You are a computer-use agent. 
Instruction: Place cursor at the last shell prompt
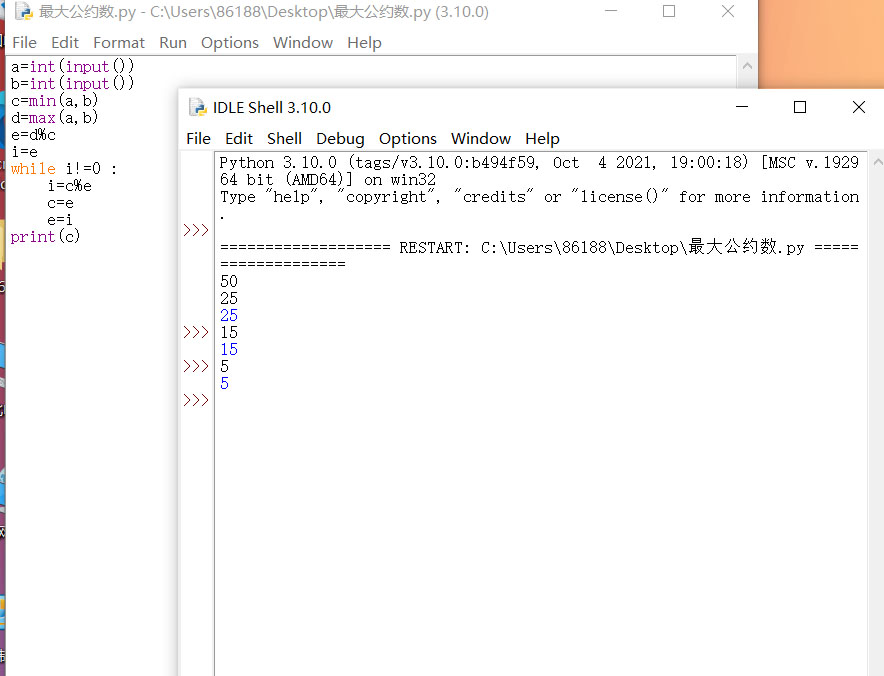(196, 401)
